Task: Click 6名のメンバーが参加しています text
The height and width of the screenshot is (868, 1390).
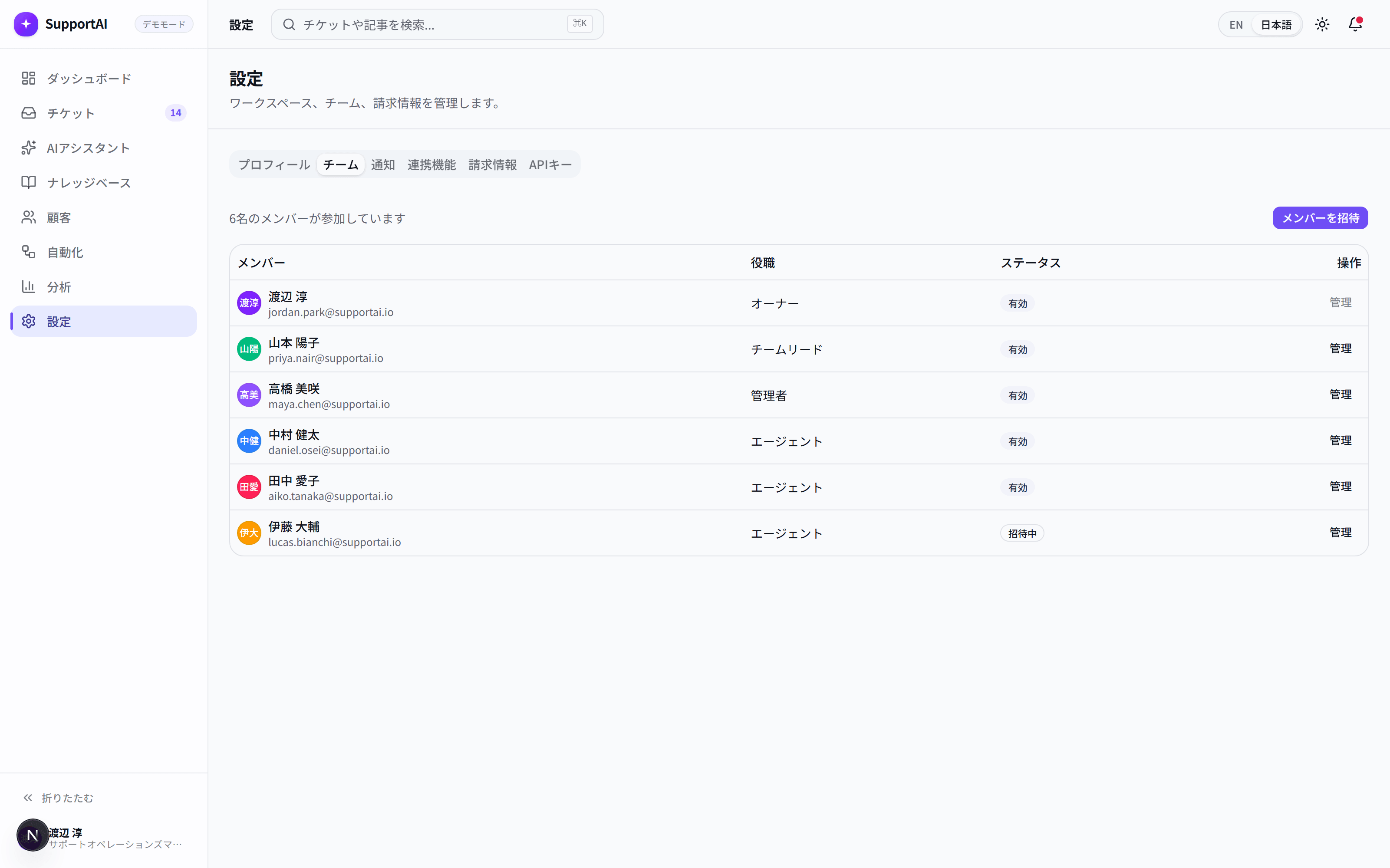Action: [317, 219]
